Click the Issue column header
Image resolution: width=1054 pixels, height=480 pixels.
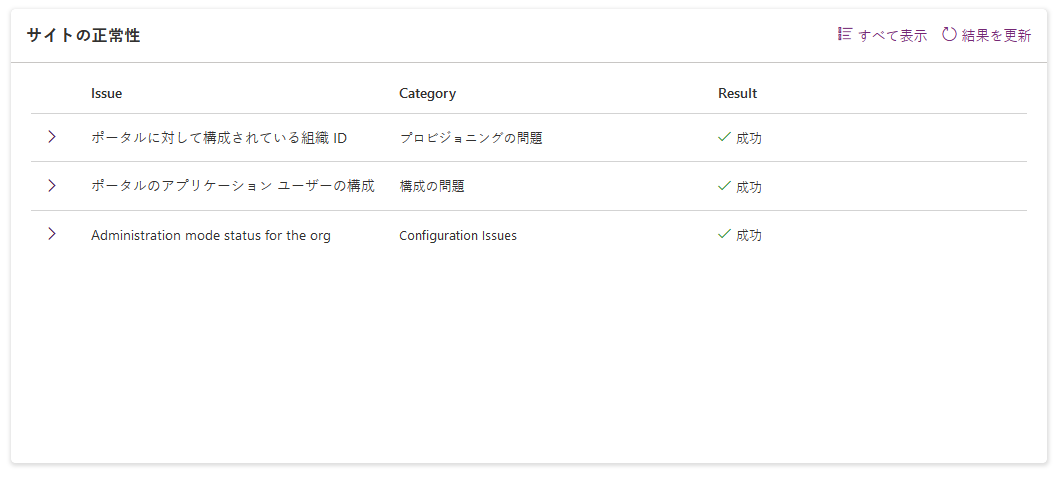[106, 93]
